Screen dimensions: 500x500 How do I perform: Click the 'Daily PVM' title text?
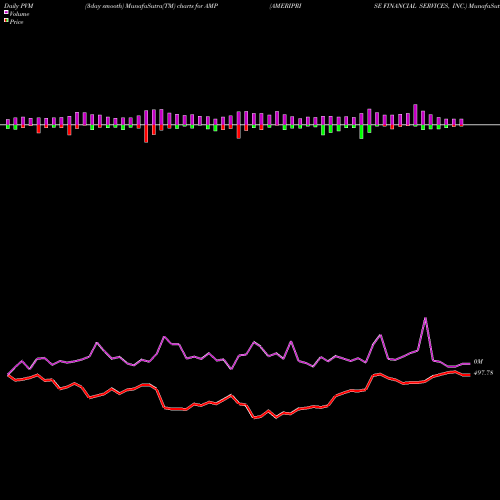pos(19,6)
